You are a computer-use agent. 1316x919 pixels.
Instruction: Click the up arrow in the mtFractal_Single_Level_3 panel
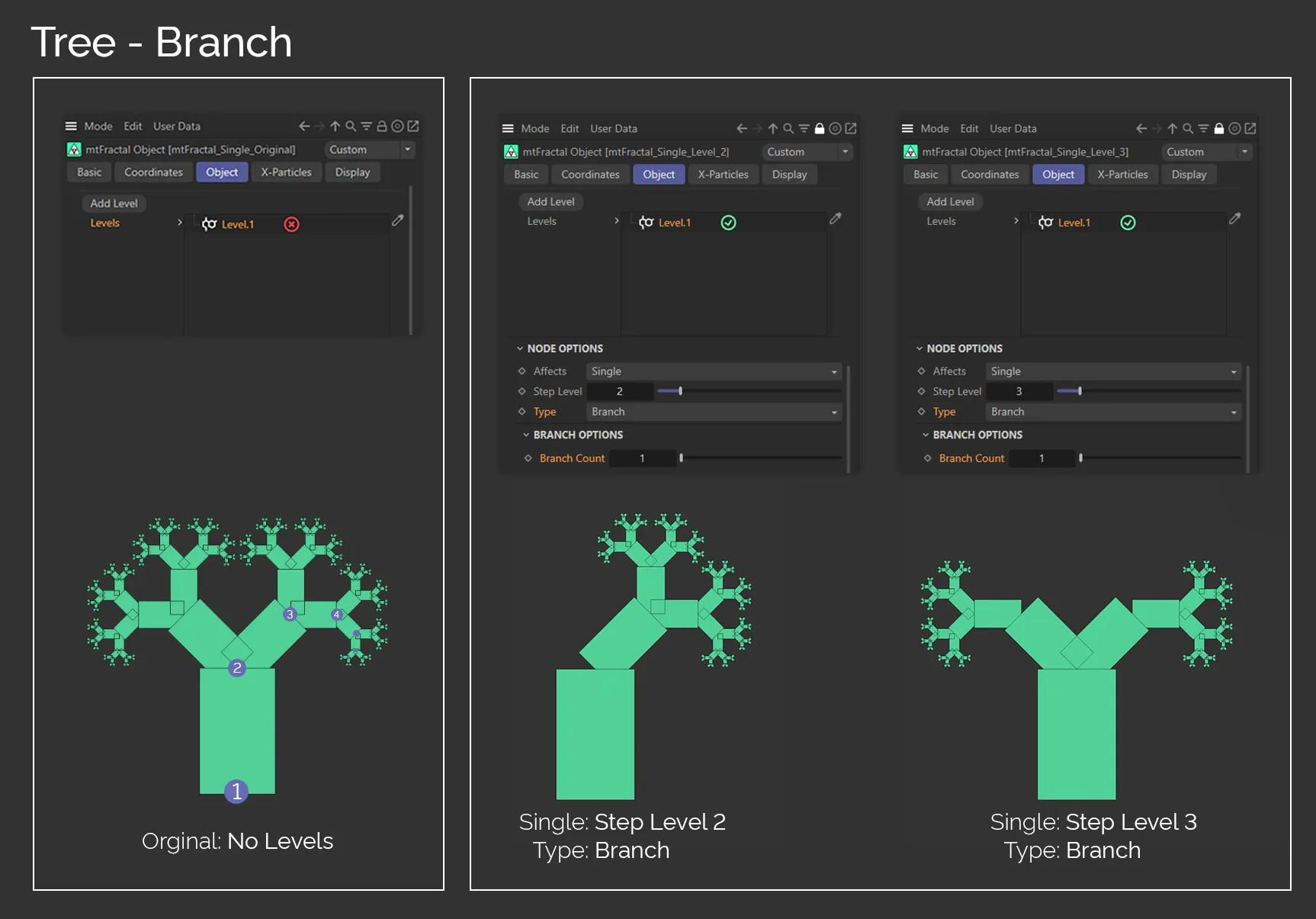pos(1172,129)
